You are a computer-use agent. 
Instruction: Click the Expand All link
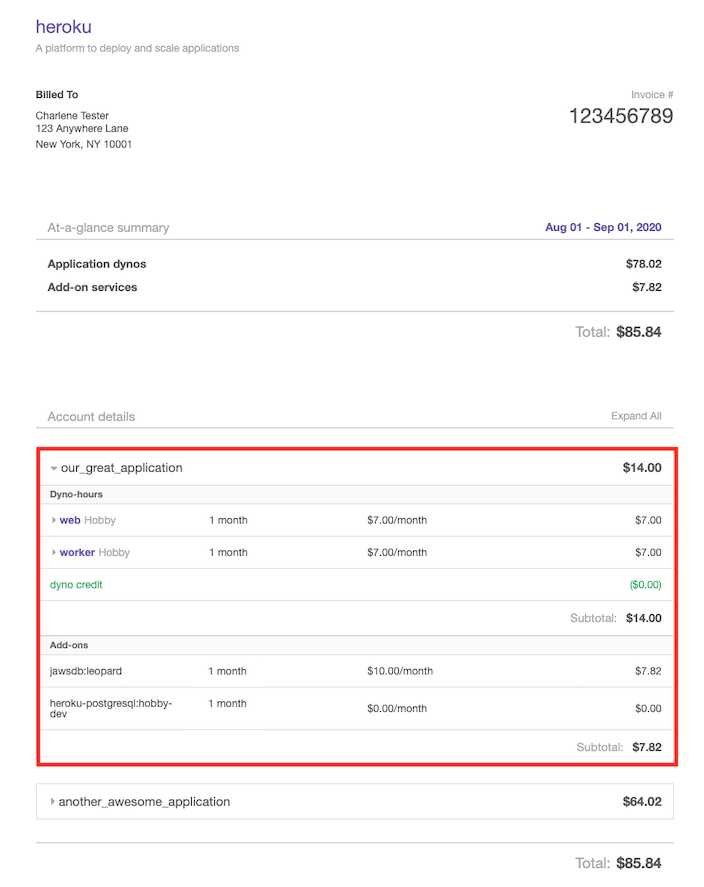click(x=635, y=416)
